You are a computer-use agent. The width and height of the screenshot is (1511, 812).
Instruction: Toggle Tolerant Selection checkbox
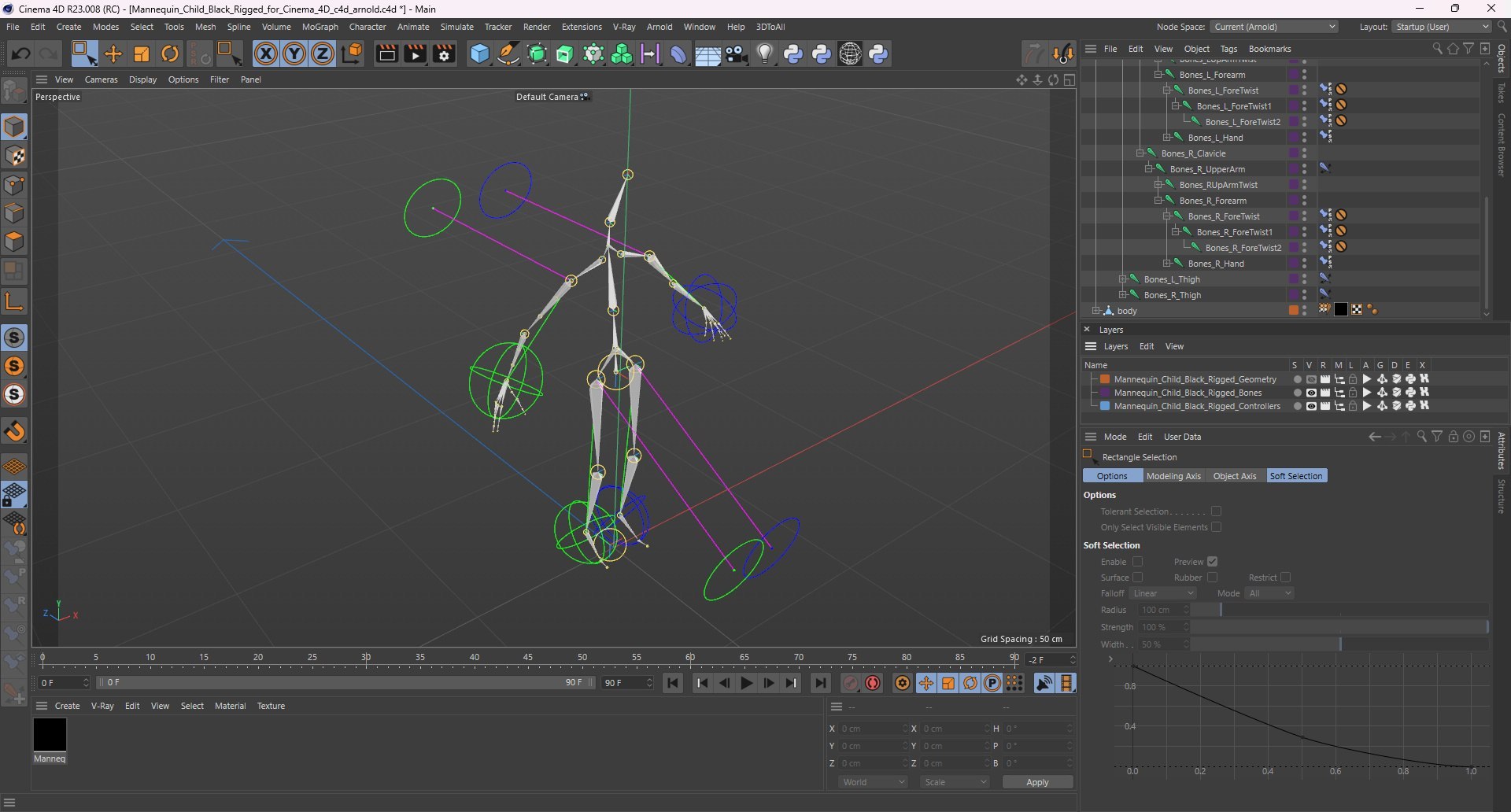click(1216, 511)
